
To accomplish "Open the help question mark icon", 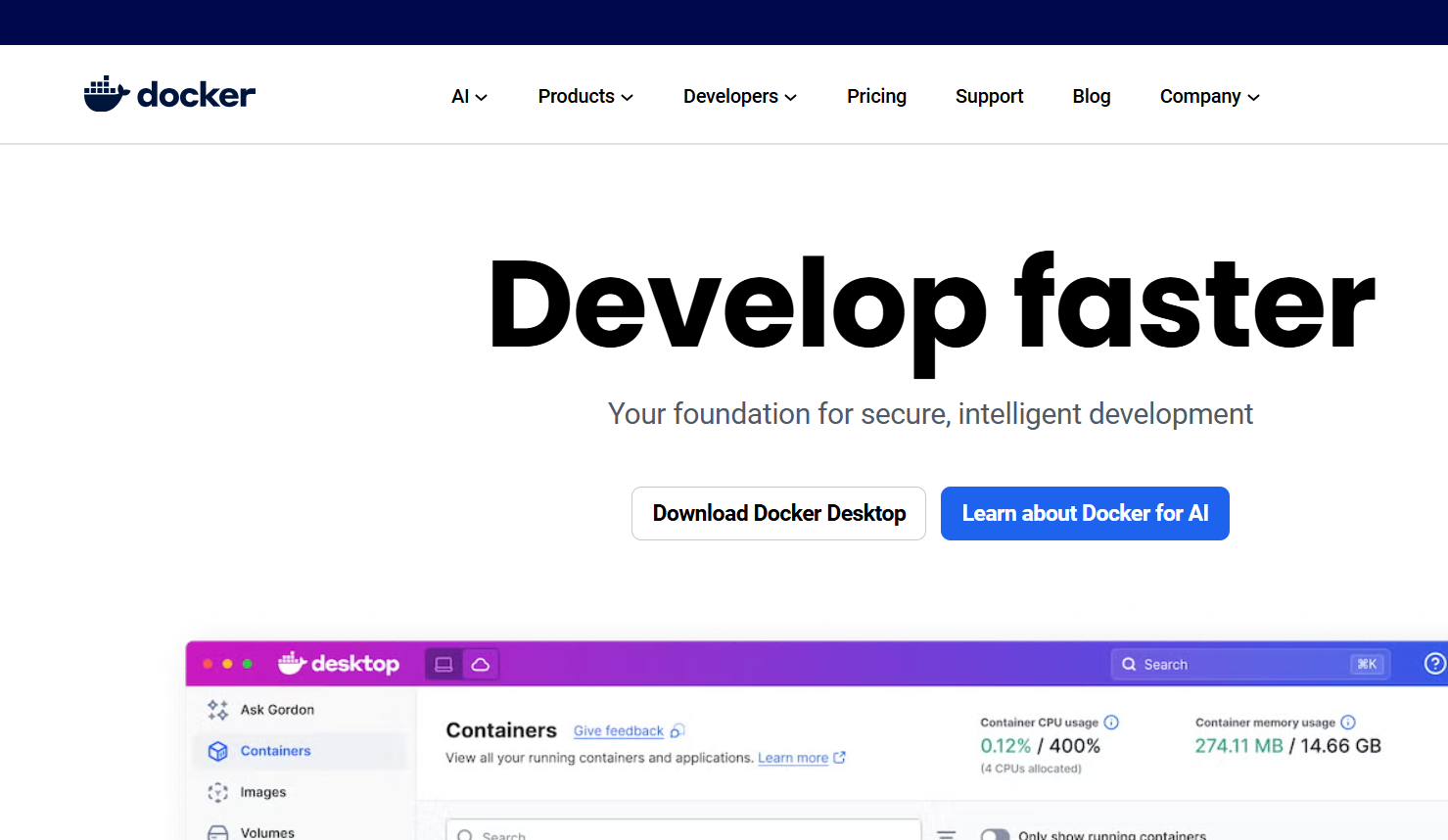I will pyautogui.click(x=1434, y=663).
